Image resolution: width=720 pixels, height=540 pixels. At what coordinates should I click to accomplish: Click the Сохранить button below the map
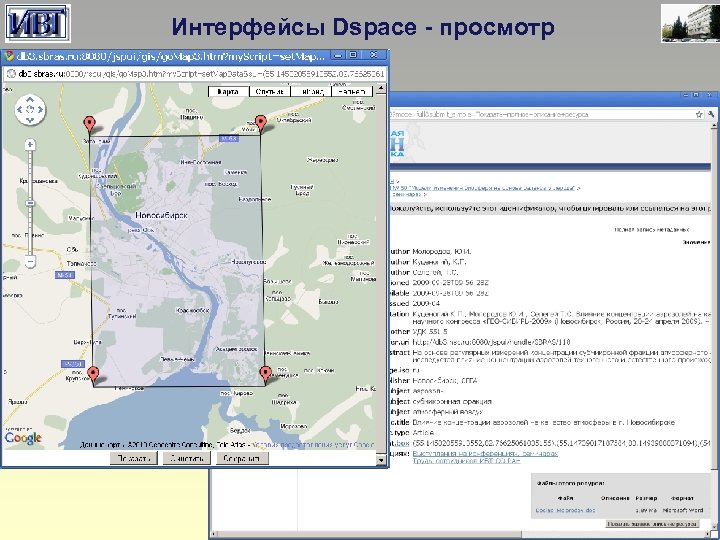click(x=240, y=458)
